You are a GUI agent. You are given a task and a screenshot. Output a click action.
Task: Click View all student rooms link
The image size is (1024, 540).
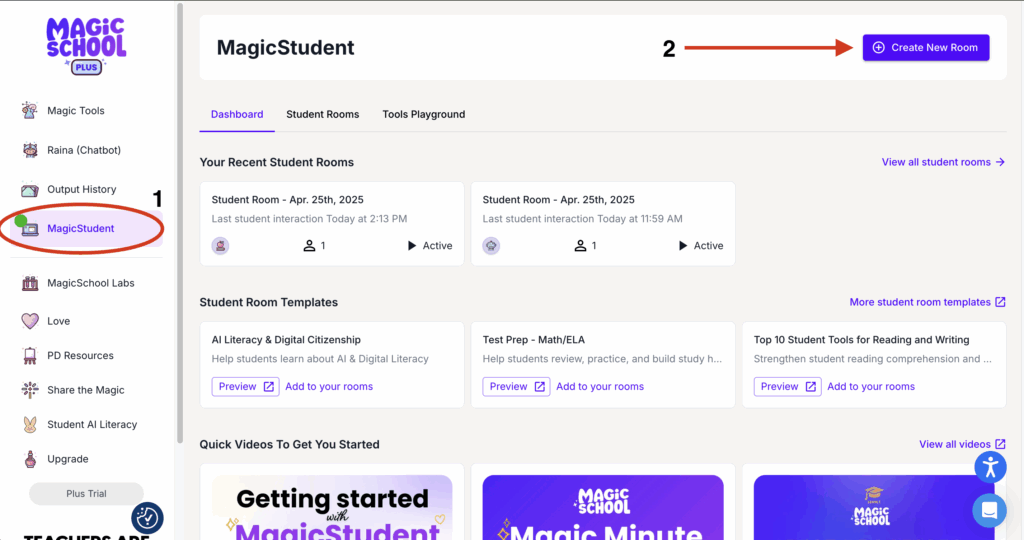936,162
